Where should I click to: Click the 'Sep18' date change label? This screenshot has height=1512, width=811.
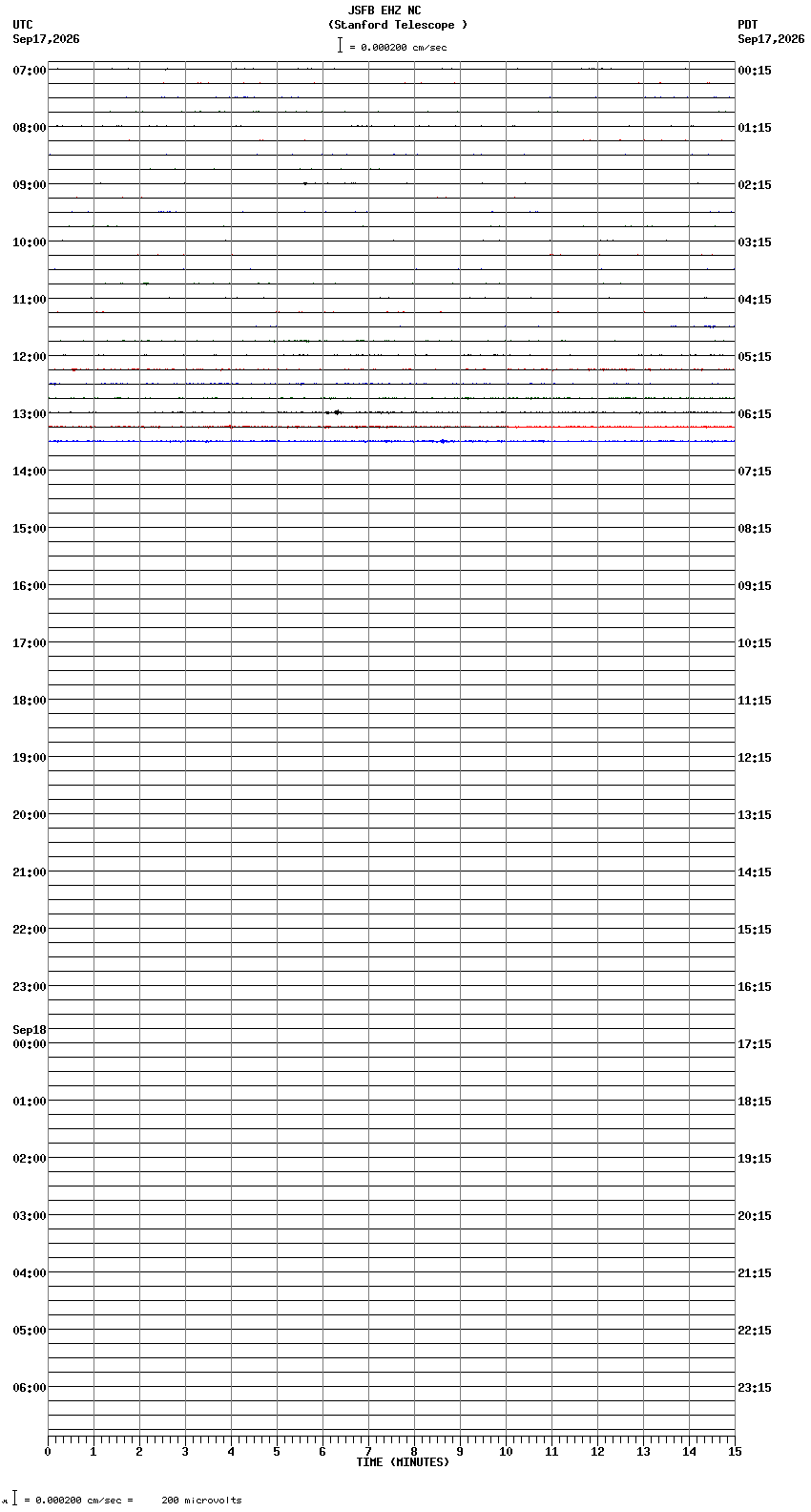pos(30,1030)
